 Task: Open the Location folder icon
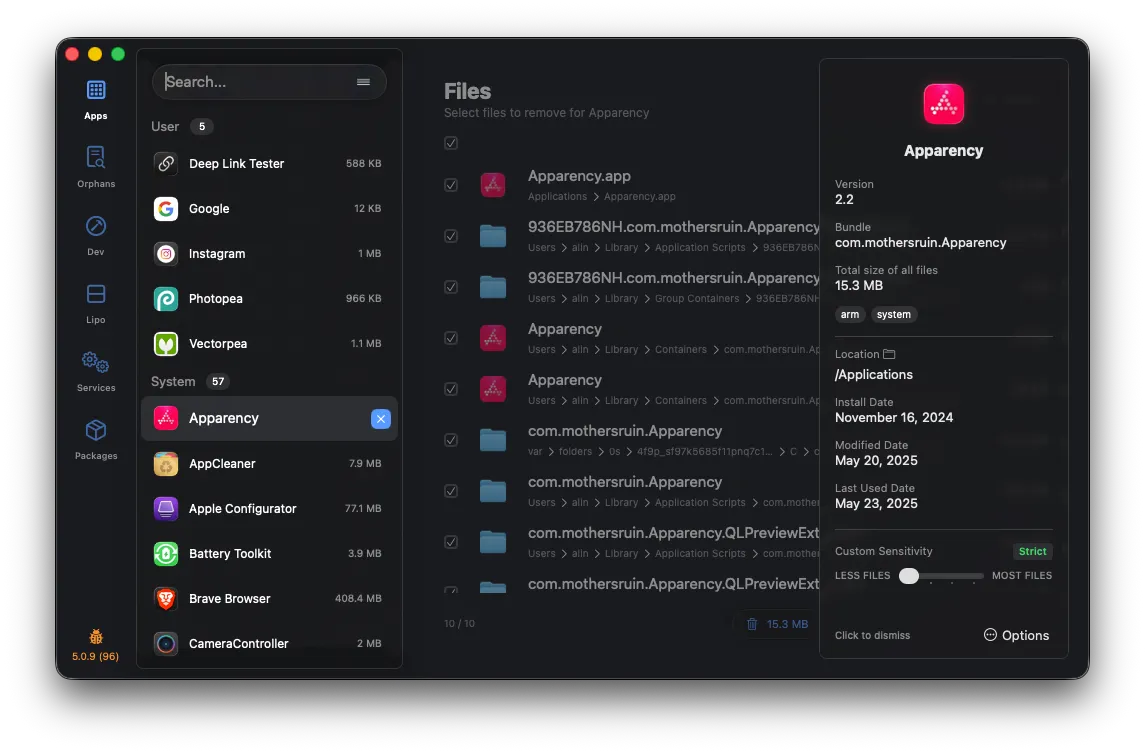(x=889, y=354)
